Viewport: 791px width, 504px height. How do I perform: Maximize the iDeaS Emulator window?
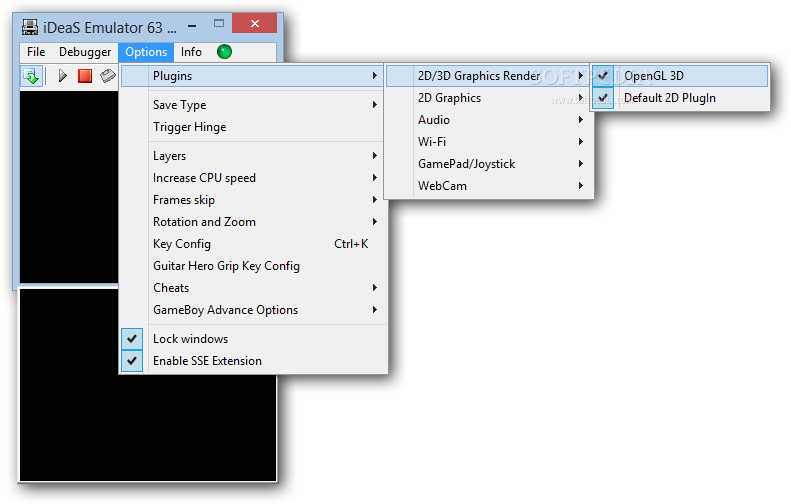(218, 24)
